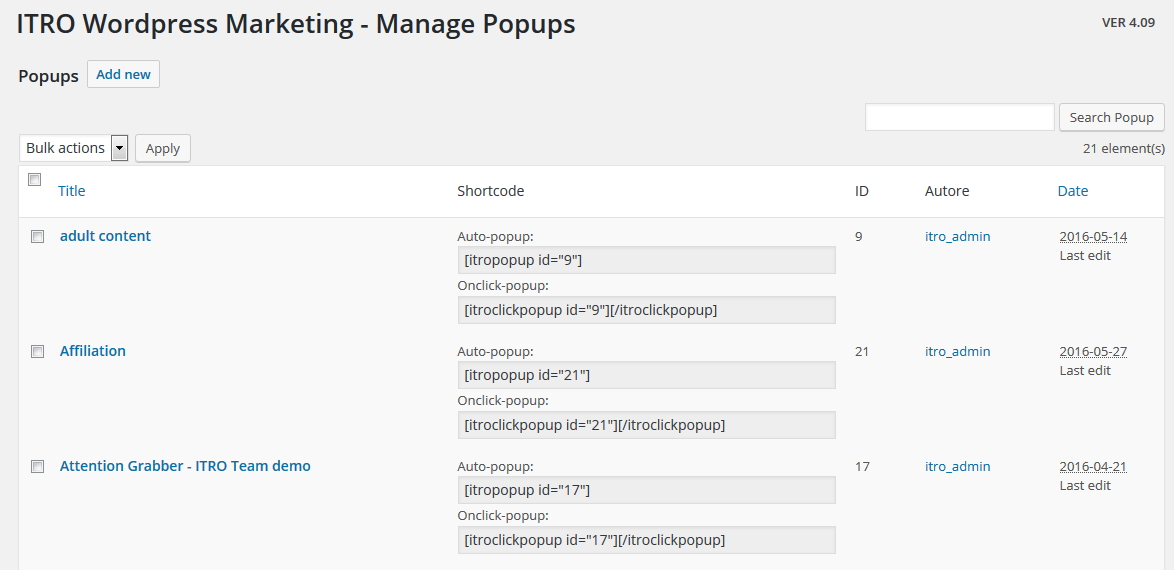
Task: Check the adult content row checkbox
Action: [37, 237]
